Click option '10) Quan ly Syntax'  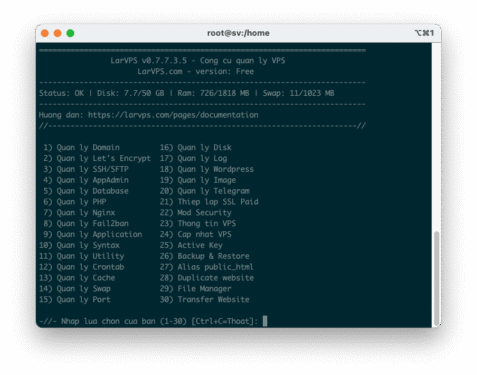[x=79, y=245]
